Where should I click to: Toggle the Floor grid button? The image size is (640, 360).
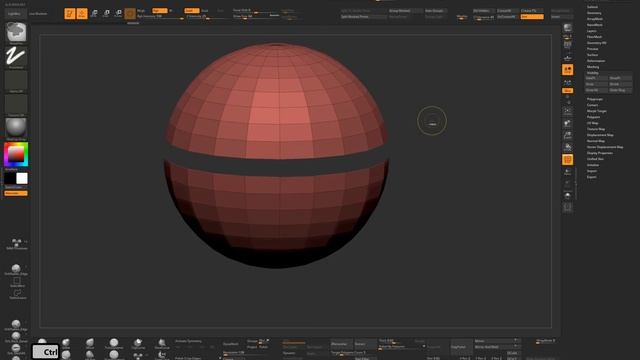[568, 58]
